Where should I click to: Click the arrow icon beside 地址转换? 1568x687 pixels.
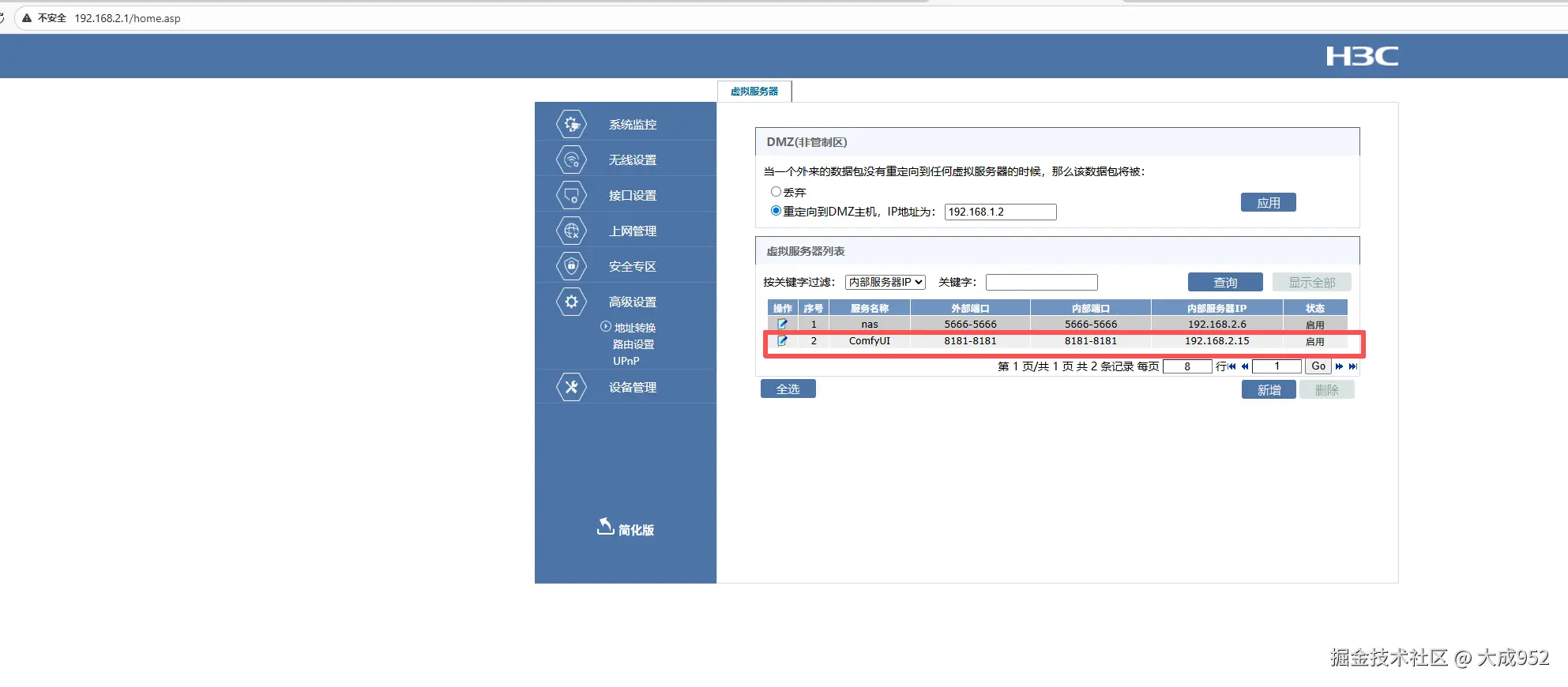[x=606, y=326]
